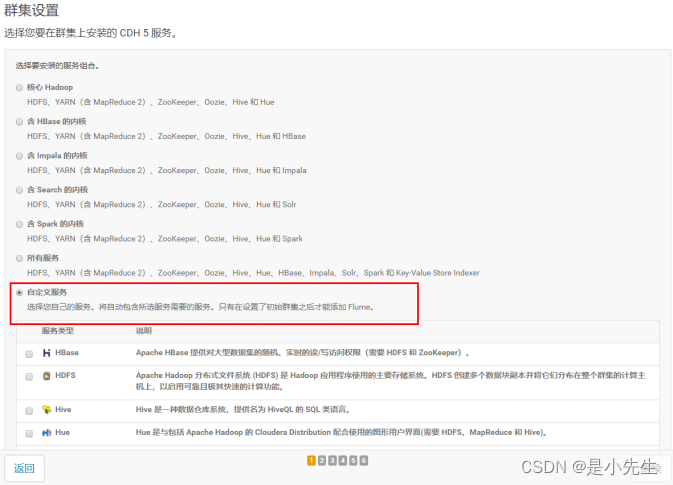Click the Hive service name text
673x485 pixels.
tap(63, 409)
